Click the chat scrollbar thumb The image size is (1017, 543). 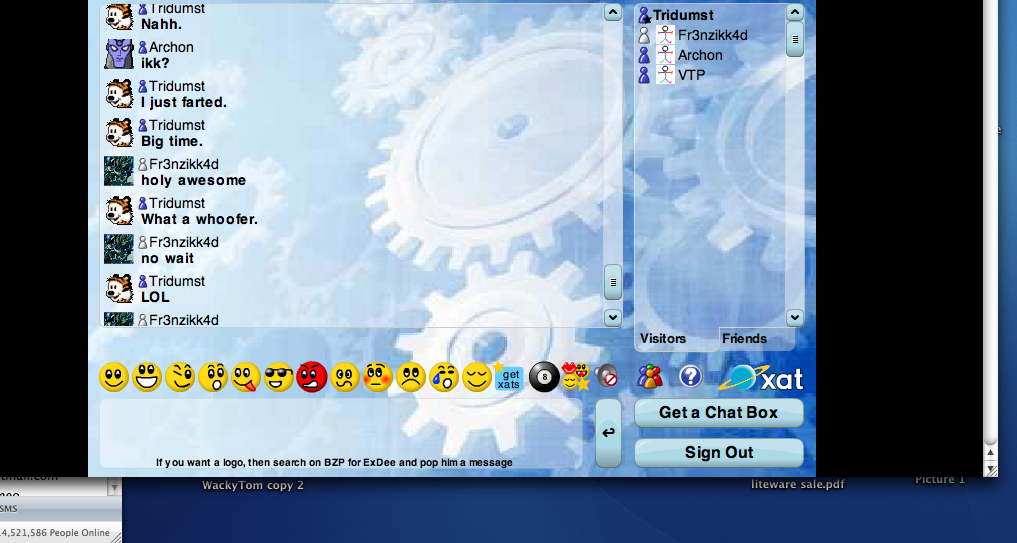coord(613,282)
